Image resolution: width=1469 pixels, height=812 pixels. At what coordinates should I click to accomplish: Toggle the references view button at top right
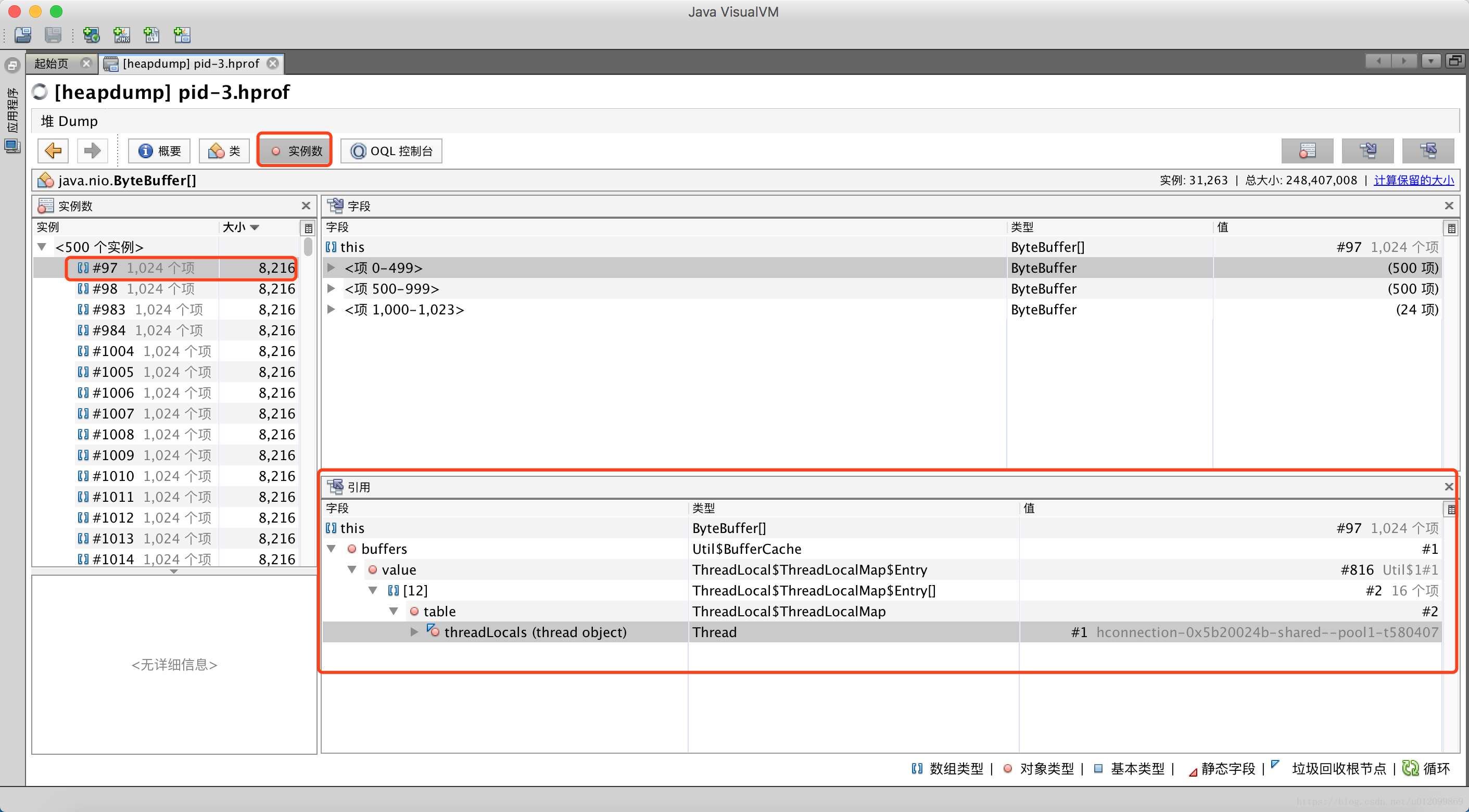point(1428,150)
